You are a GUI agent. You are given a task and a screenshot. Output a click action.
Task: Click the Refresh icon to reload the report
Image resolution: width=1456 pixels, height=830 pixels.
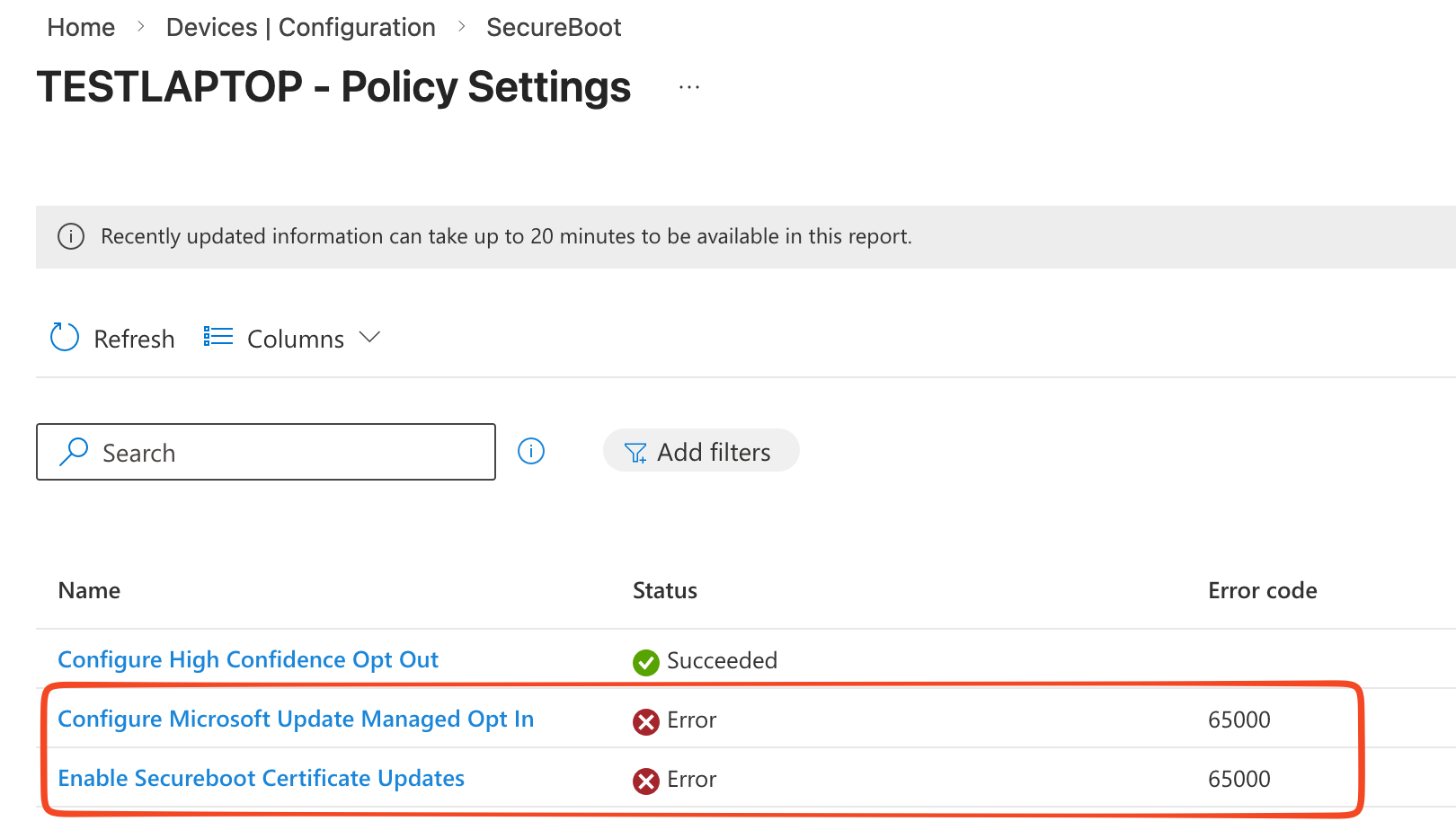(63, 337)
